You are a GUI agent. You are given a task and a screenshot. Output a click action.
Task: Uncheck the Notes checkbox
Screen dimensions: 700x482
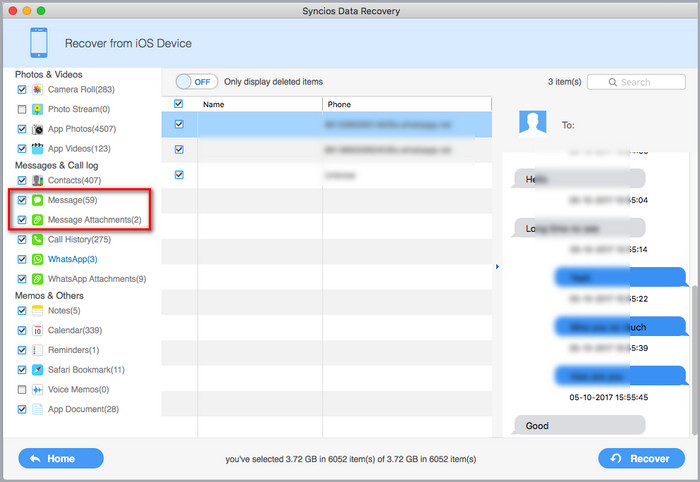point(21,311)
